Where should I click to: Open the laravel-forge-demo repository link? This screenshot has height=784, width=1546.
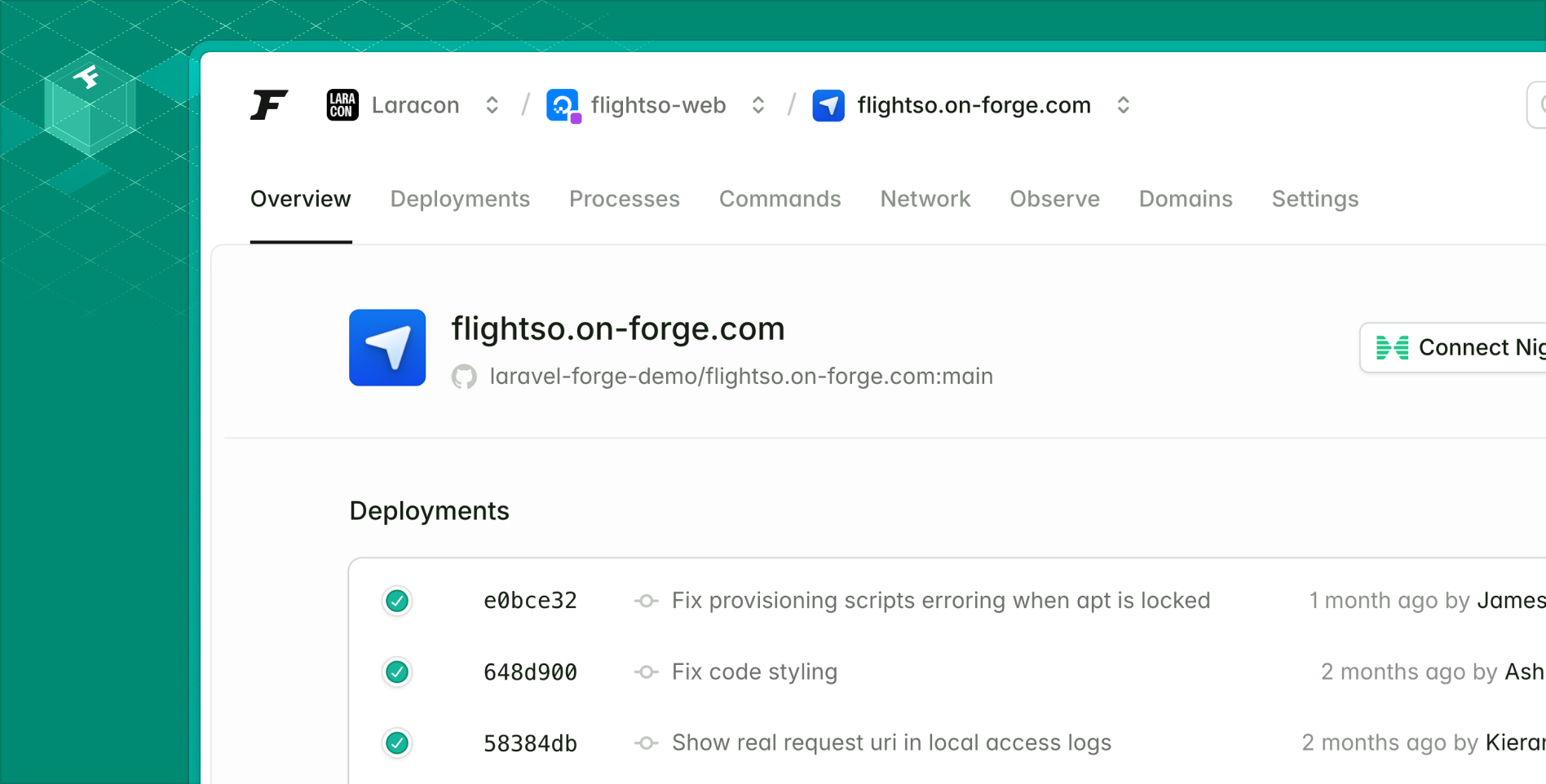click(741, 376)
